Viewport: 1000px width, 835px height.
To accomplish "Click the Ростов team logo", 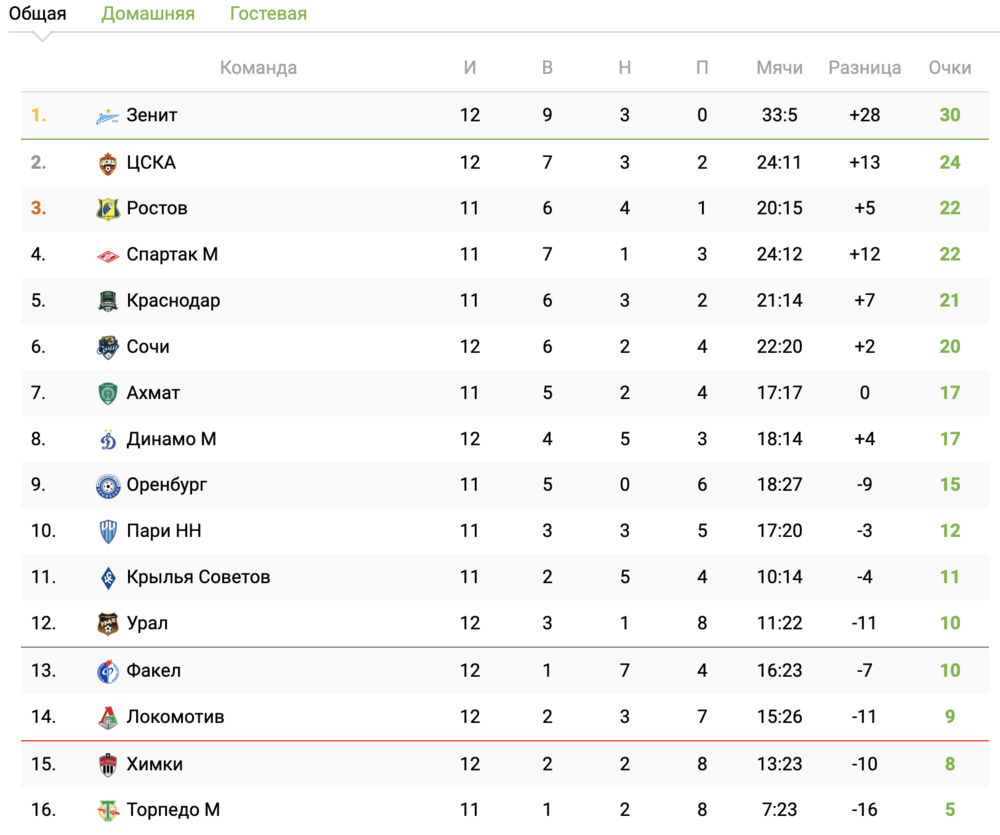I will coord(108,209).
